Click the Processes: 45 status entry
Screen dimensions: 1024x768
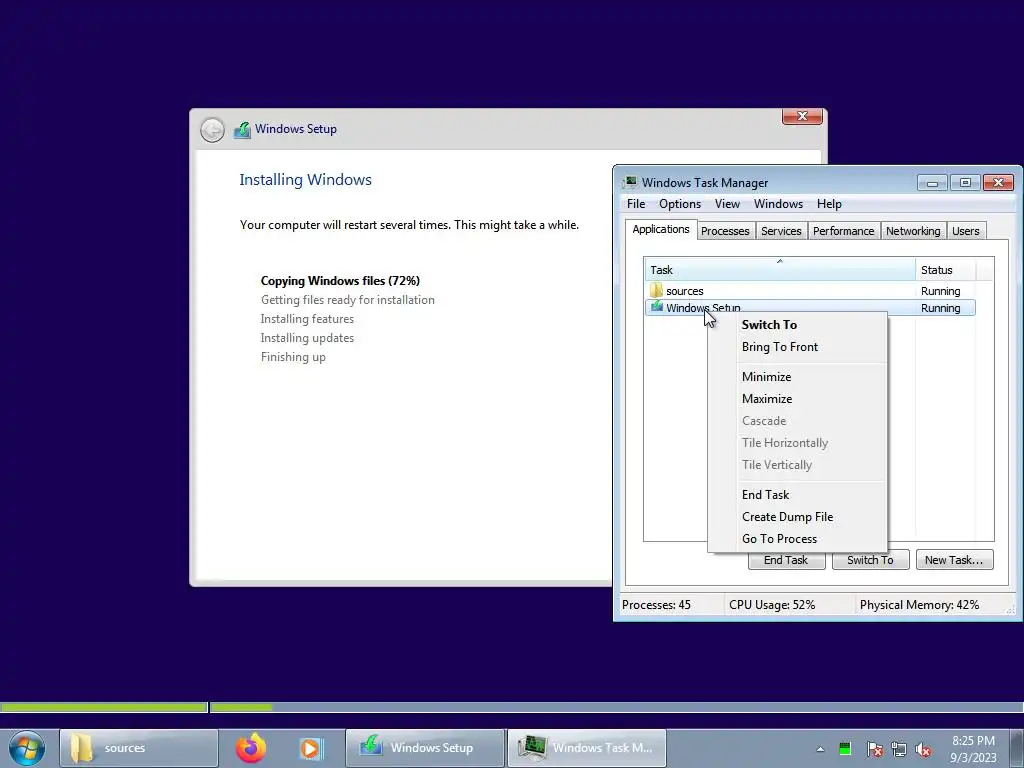(x=656, y=605)
